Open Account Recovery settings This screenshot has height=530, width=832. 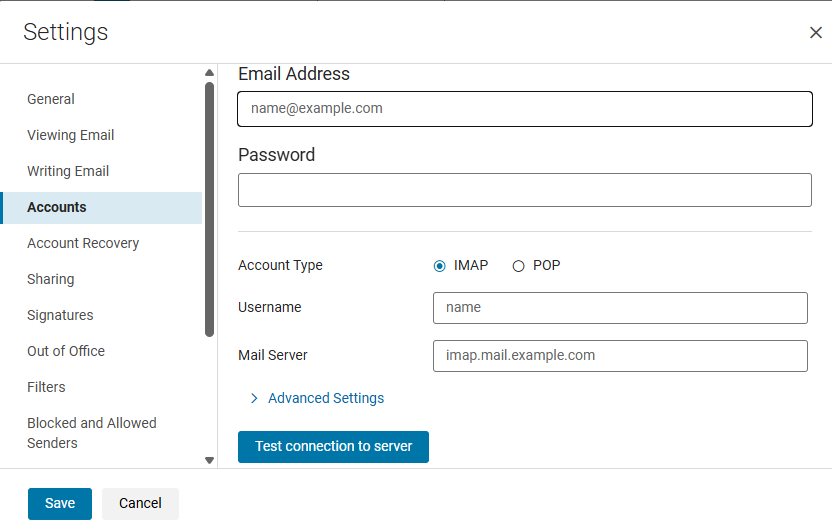83,243
